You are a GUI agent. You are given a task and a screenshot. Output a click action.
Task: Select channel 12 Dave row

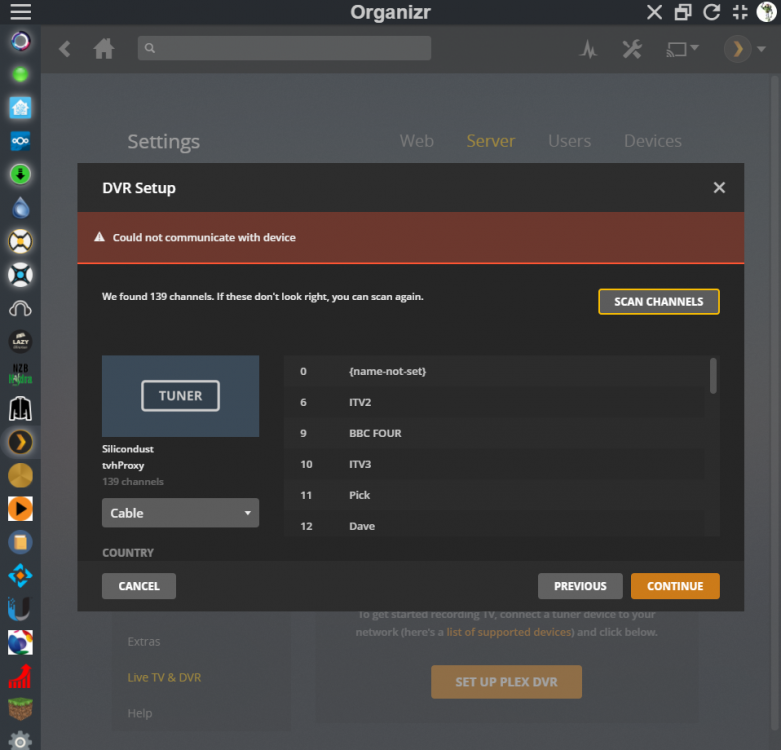pyautogui.click(x=495, y=524)
